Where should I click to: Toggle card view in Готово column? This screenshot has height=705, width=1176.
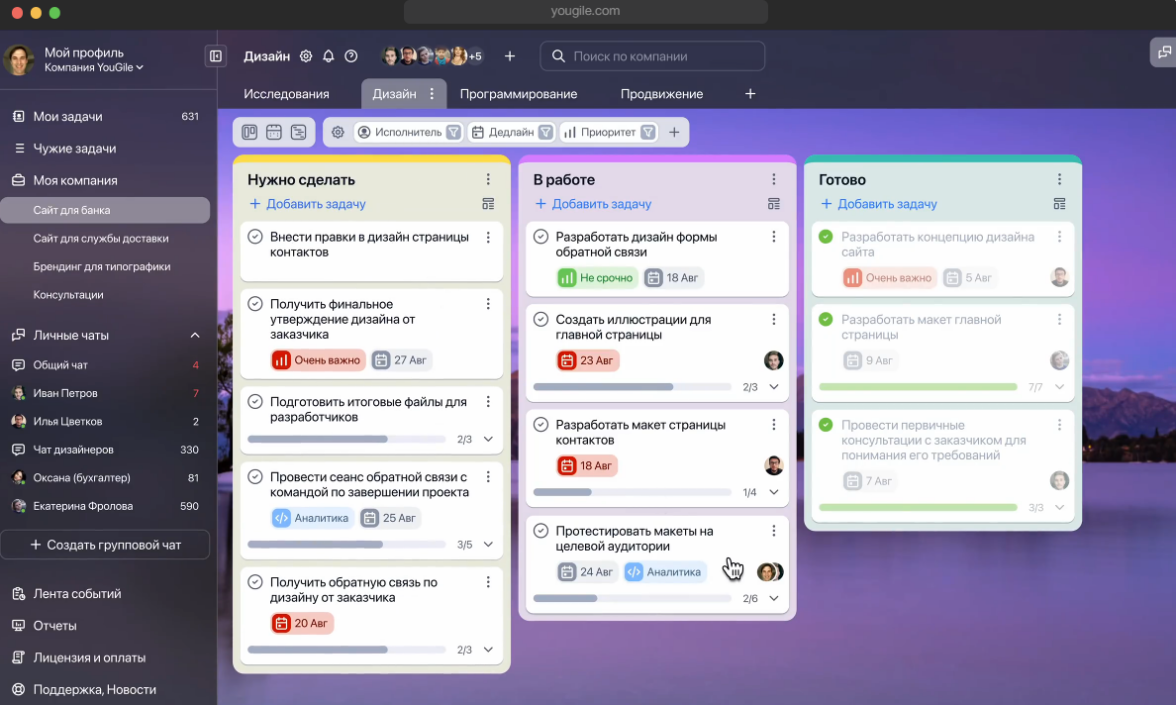coord(1060,204)
